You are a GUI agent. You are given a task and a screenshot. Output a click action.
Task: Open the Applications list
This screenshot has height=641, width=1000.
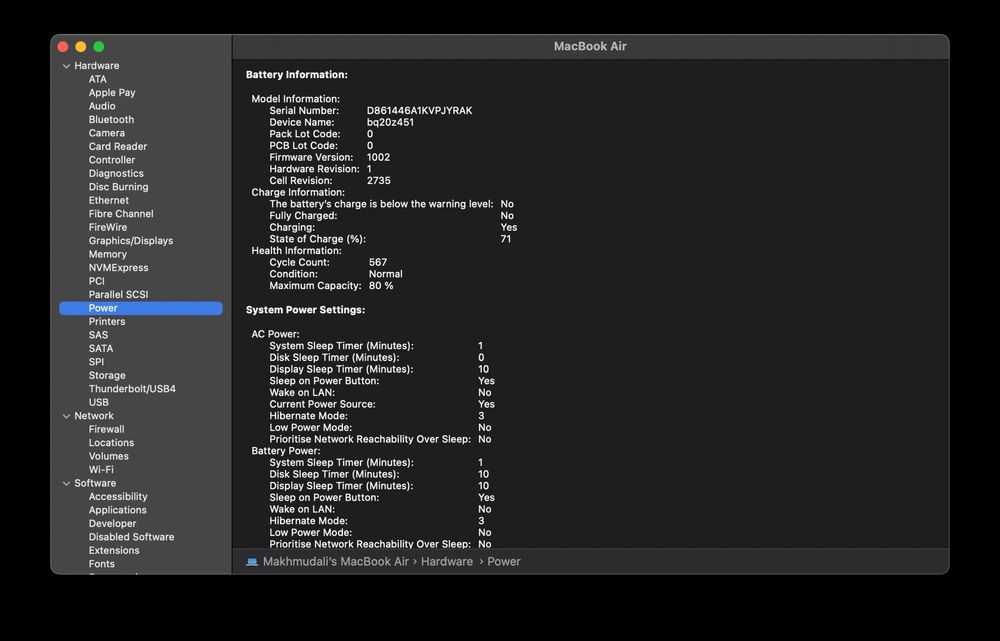[x=117, y=510]
